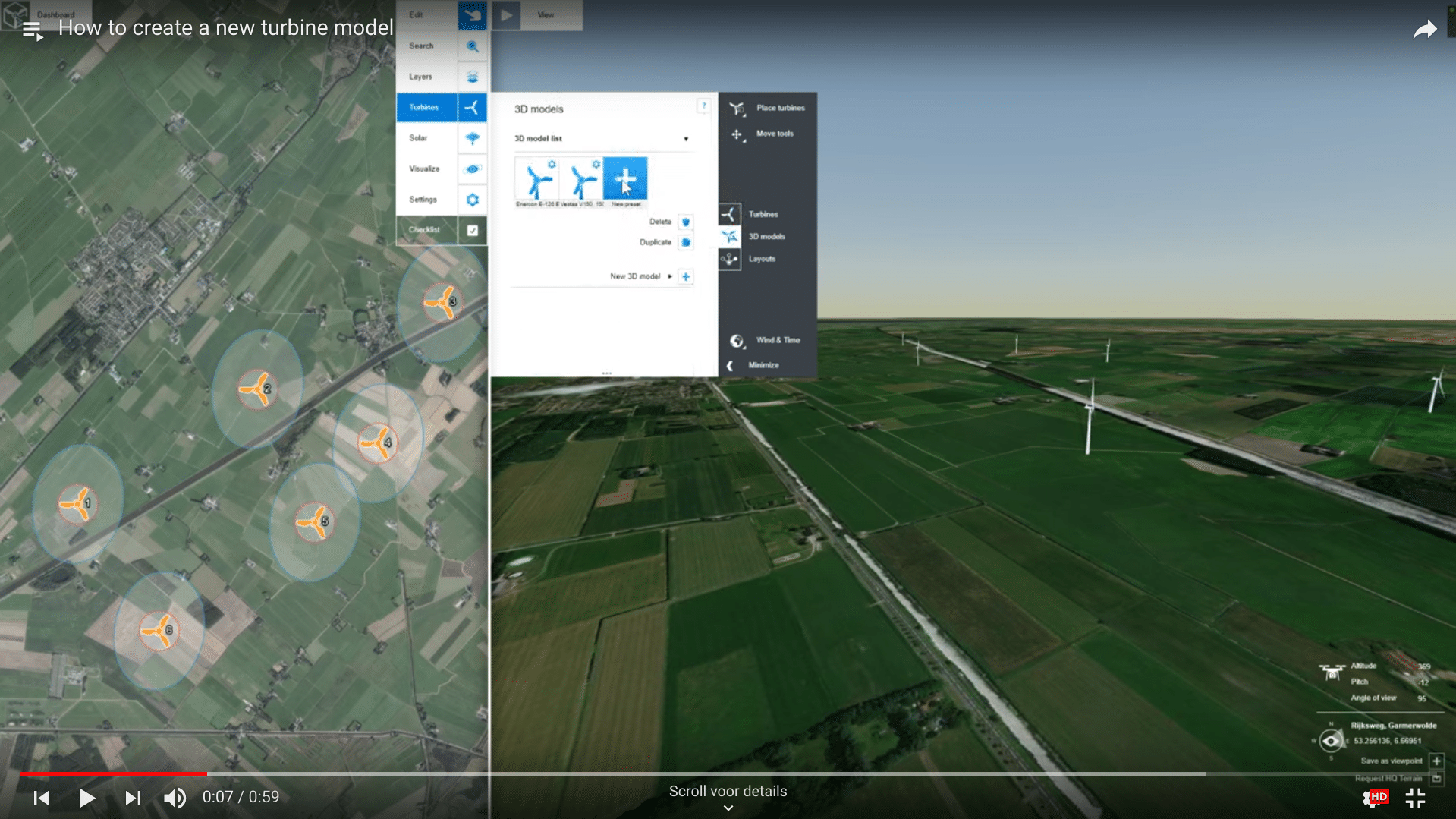The image size is (1456, 819).
Task: Open settings gear on Enercon thumbnail
Action: coord(552,164)
